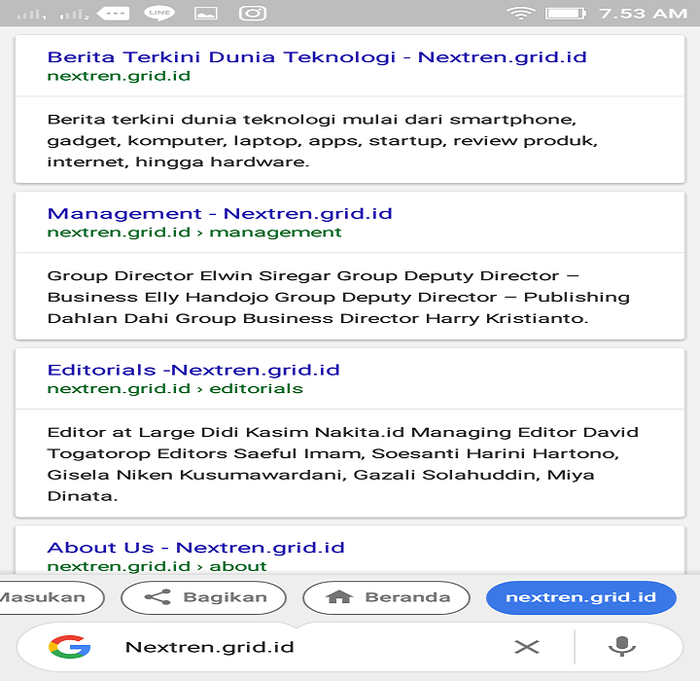Open Editorials -Nextren.grid.id result
The image size is (700, 681).
(x=193, y=370)
